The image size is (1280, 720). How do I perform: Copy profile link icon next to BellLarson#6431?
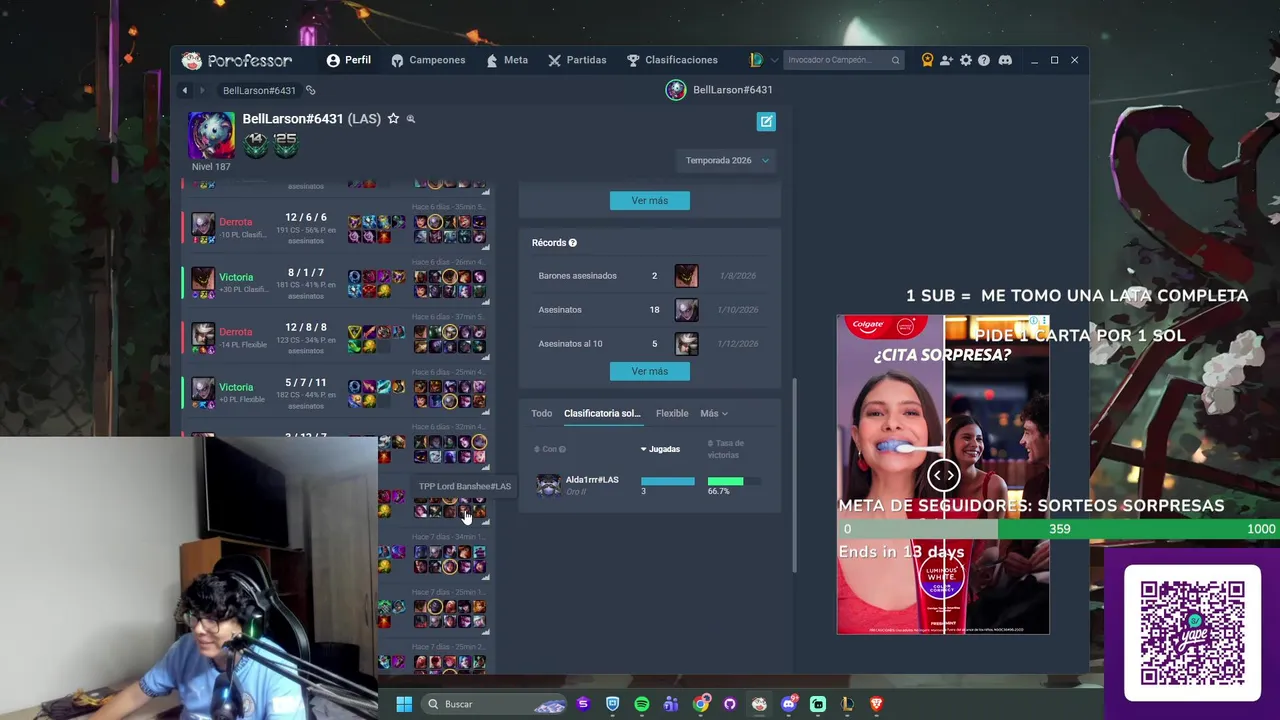[x=310, y=90]
